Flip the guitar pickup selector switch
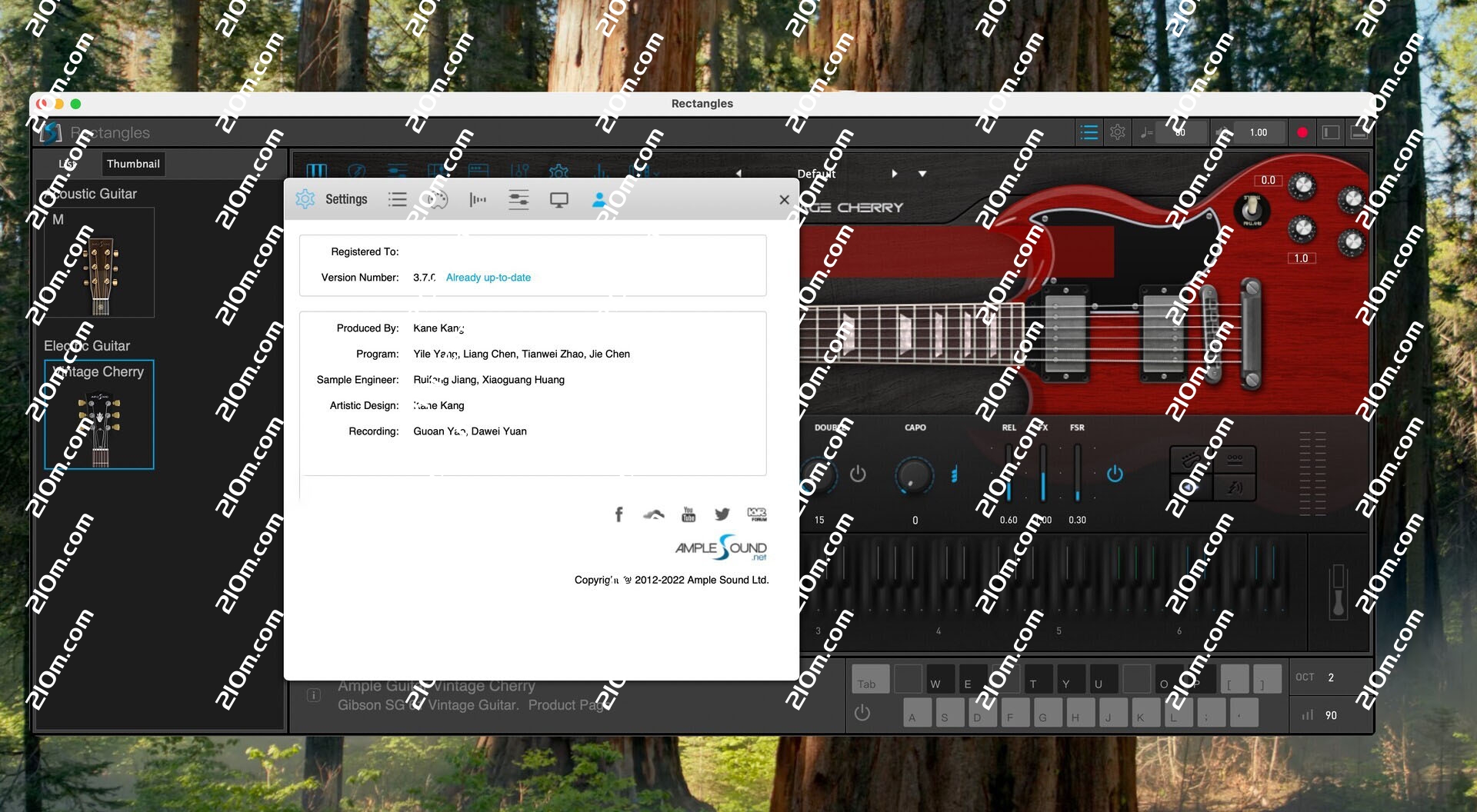 [x=1252, y=209]
